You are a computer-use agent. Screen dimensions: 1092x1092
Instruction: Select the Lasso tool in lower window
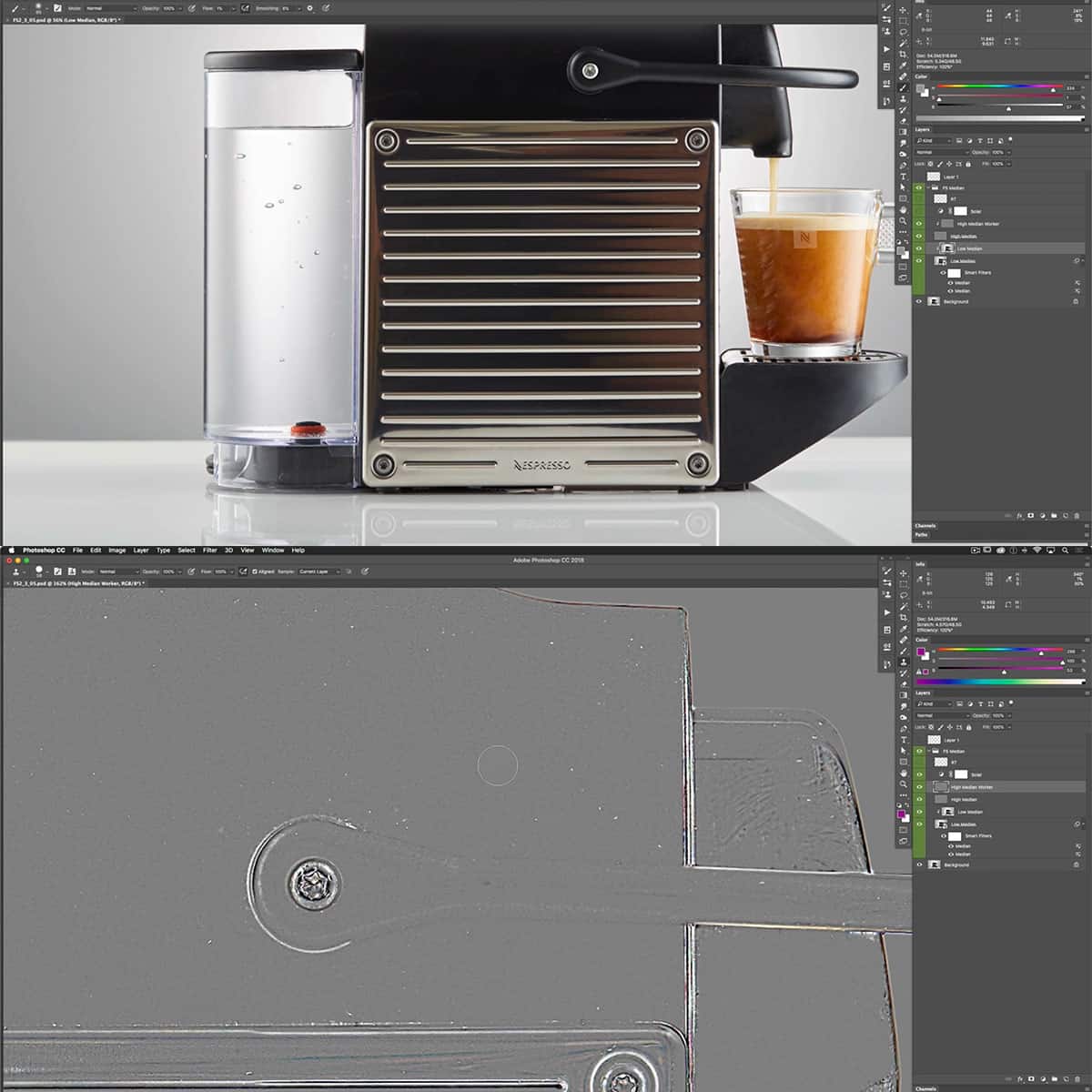coord(904,595)
